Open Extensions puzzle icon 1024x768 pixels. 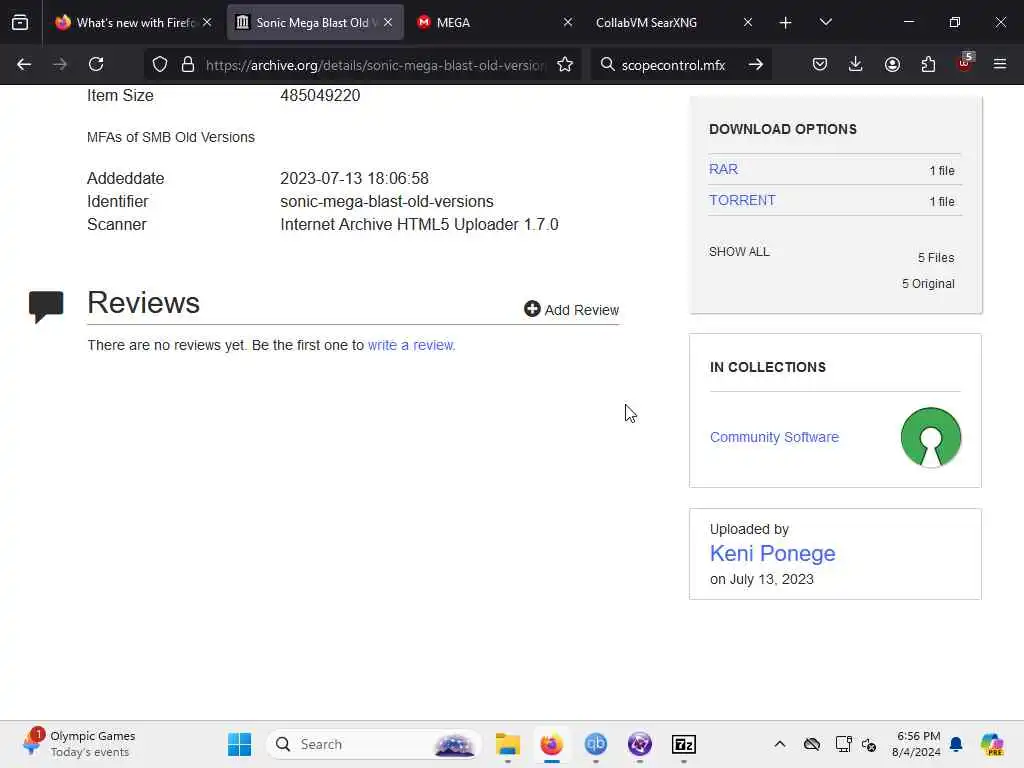click(x=928, y=64)
